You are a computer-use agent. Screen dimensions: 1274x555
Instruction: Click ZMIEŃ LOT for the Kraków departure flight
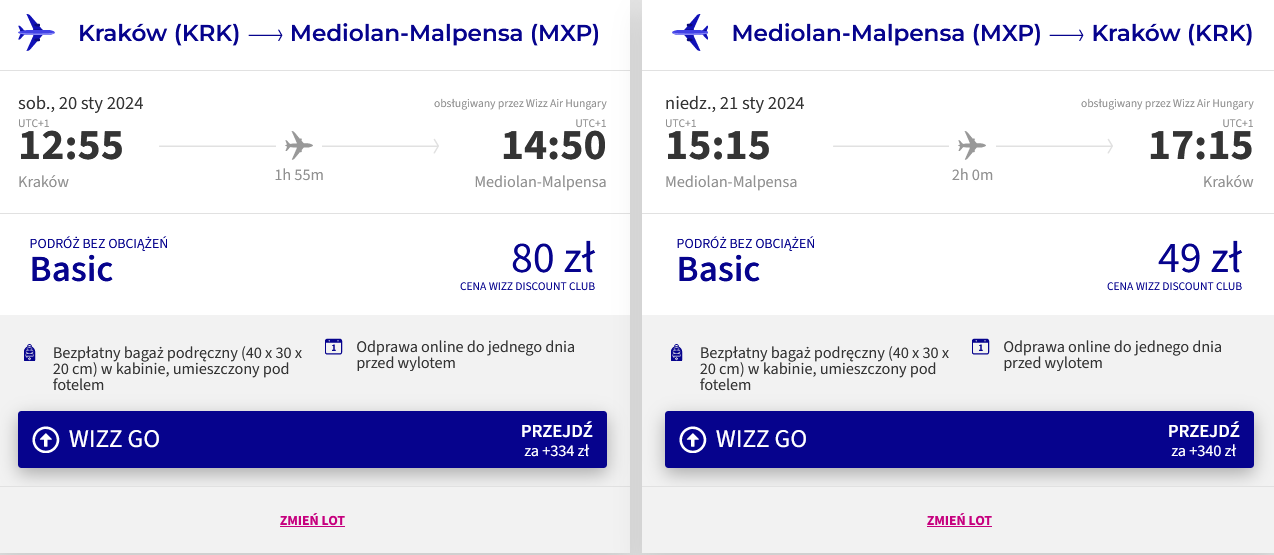click(x=312, y=520)
